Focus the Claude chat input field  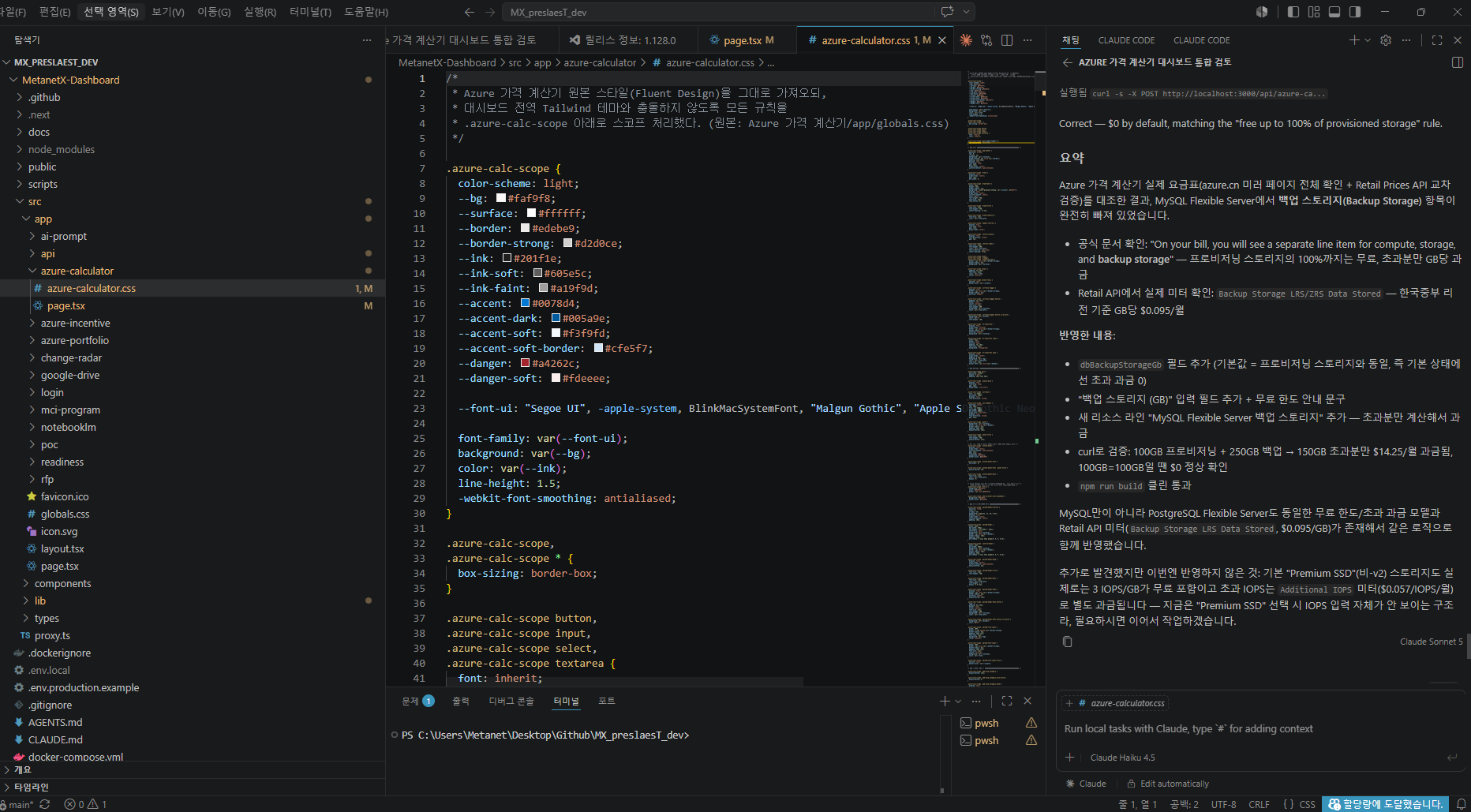pyautogui.click(x=1260, y=729)
